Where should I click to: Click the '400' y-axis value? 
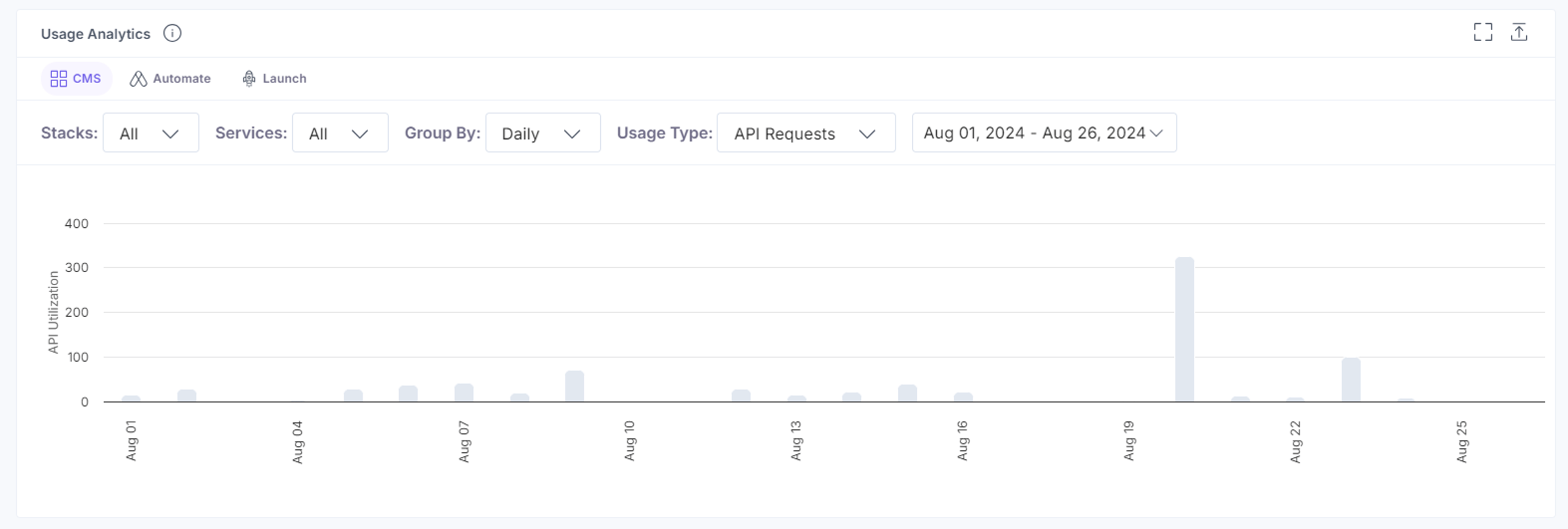(x=77, y=223)
